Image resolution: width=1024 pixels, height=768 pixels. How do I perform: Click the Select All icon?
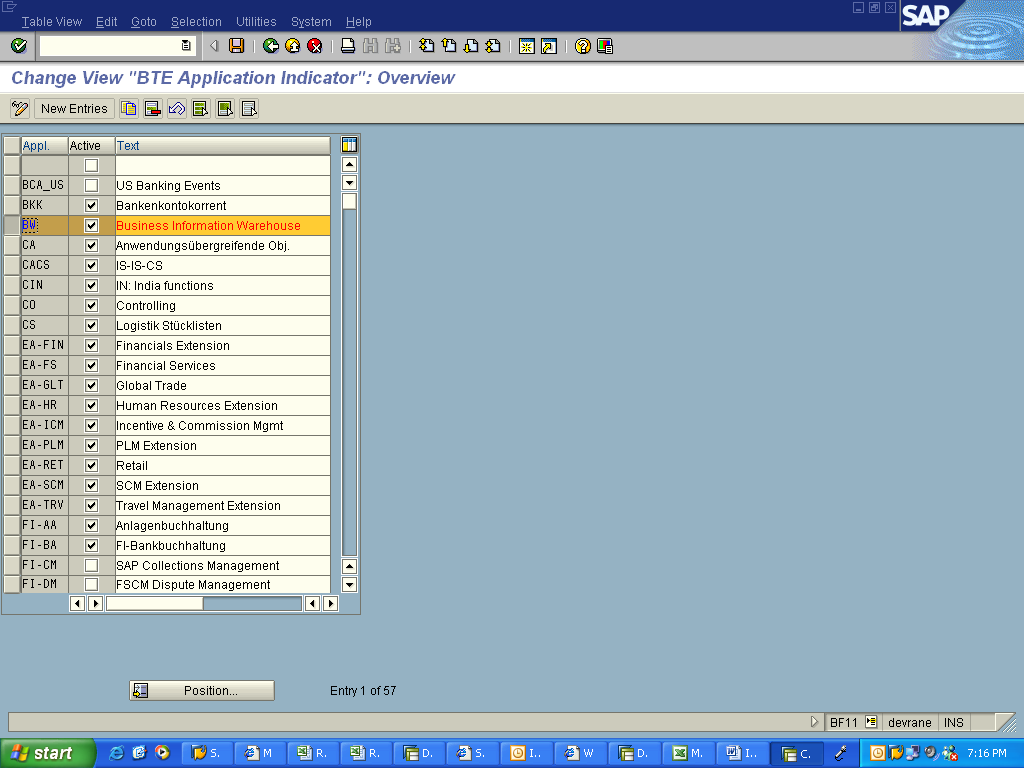click(x=201, y=108)
